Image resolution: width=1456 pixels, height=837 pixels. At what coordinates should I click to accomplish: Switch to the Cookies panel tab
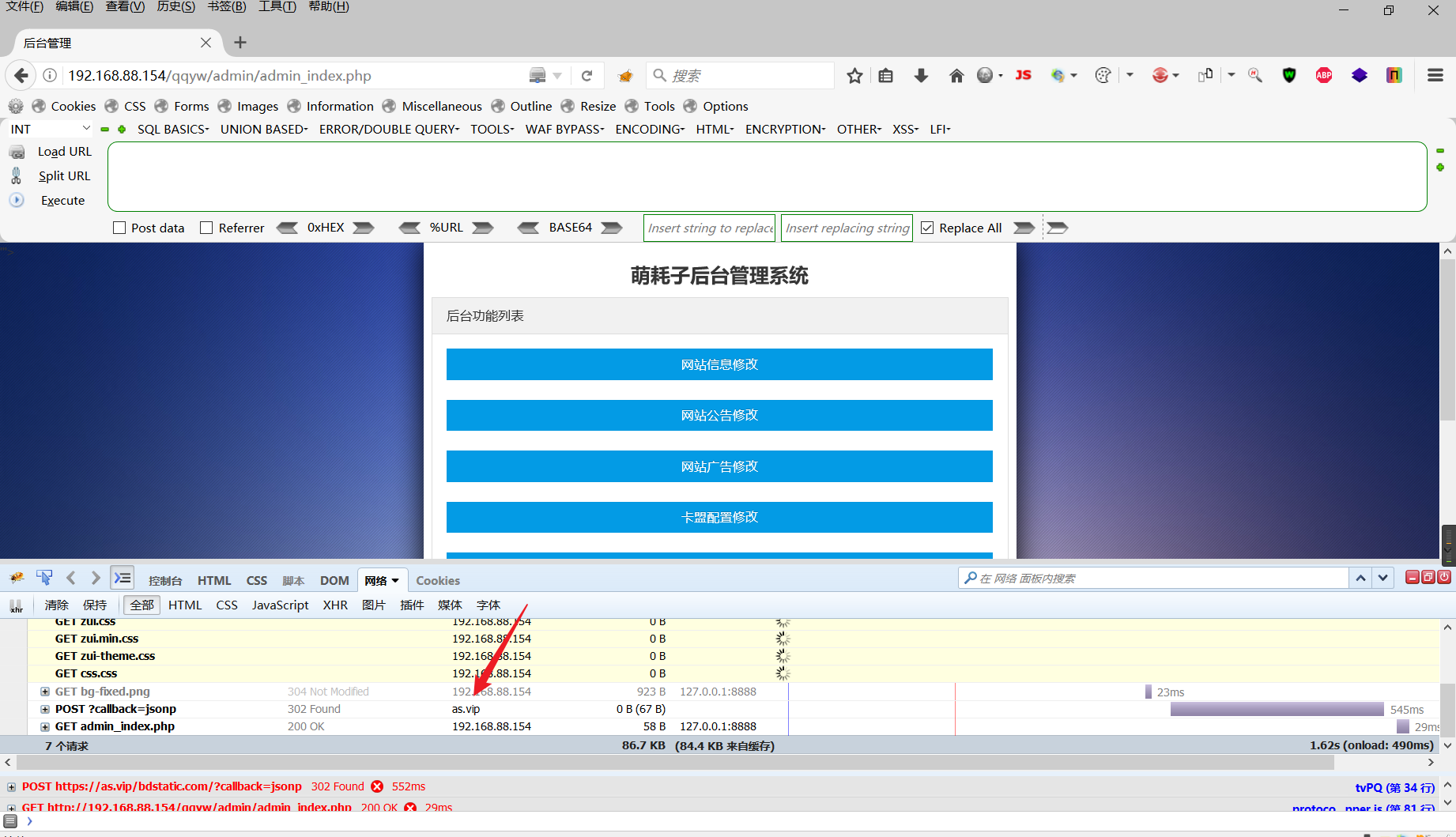tap(438, 580)
